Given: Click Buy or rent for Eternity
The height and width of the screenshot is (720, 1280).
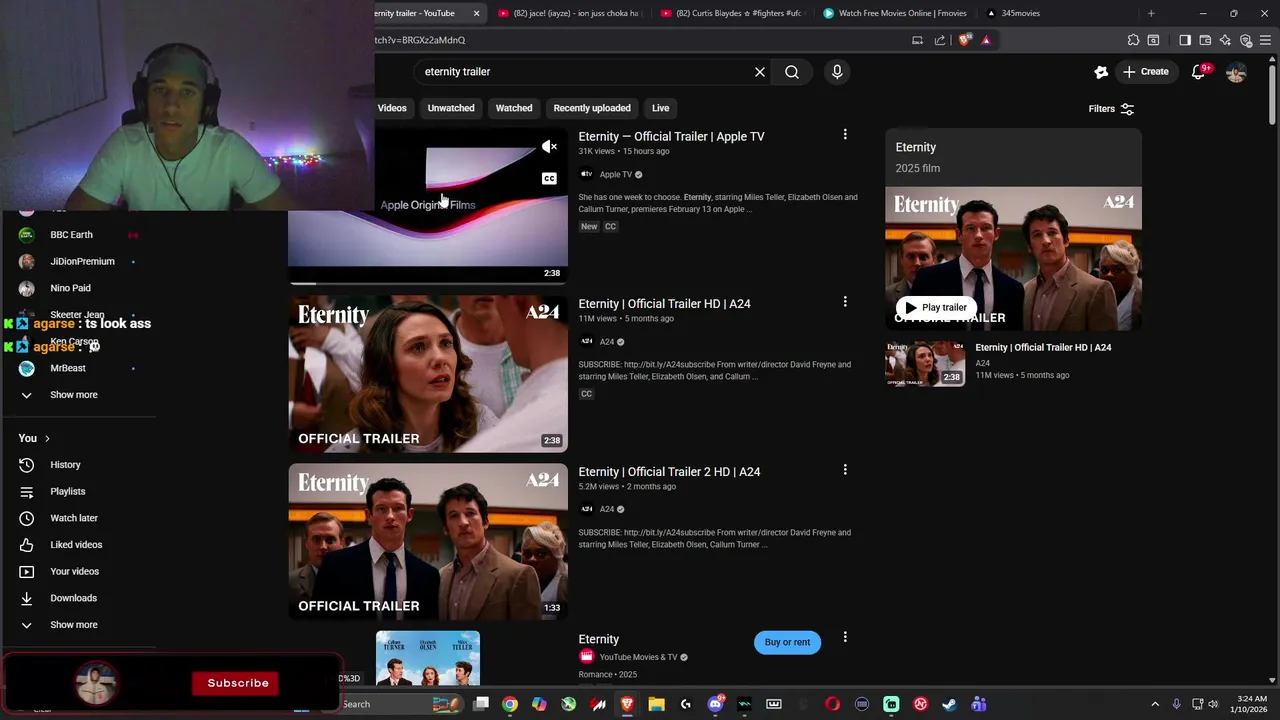Looking at the screenshot, I should coord(787,642).
